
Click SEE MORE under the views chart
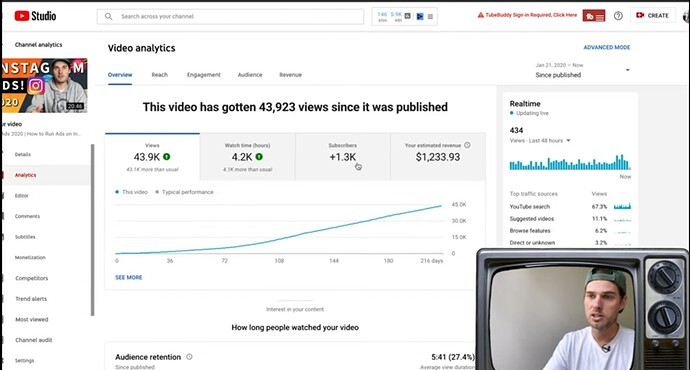pos(128,278)
